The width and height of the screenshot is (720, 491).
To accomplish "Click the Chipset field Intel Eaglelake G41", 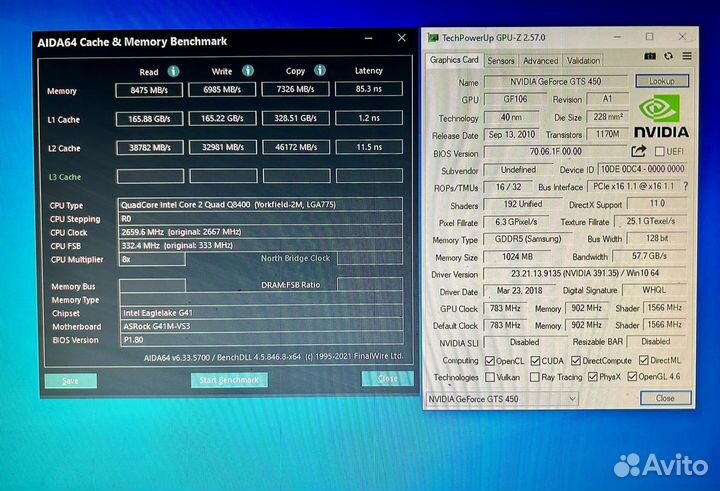I will [262, 313].
